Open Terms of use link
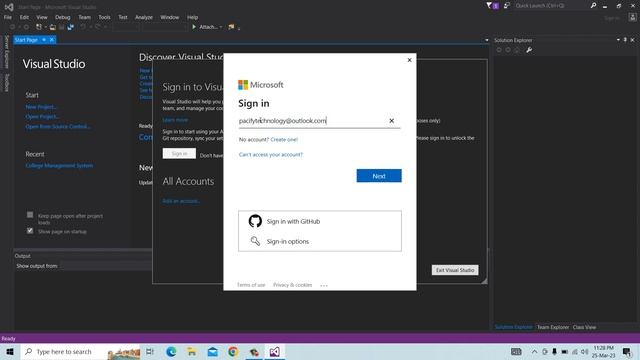This screenshot has width=640, height=360. [x=251, y=285]
